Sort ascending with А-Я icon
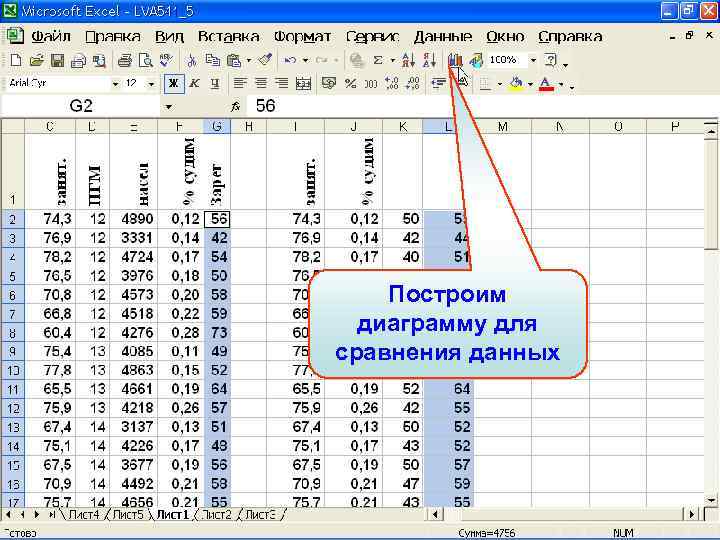The height and width of the screenshot is (540, 720). (x=408, y=60)
